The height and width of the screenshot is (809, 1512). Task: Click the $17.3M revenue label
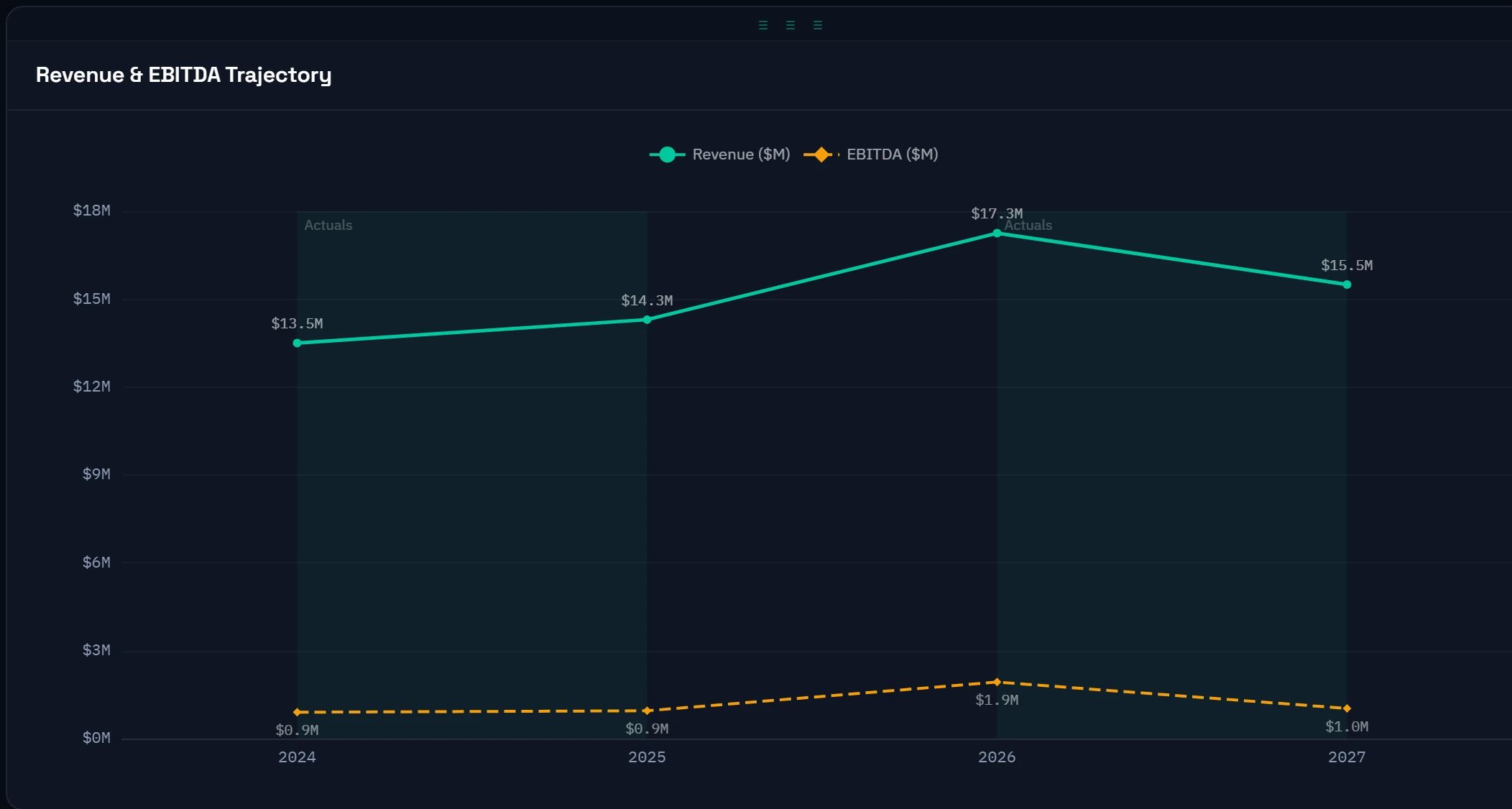pos(997,213)
